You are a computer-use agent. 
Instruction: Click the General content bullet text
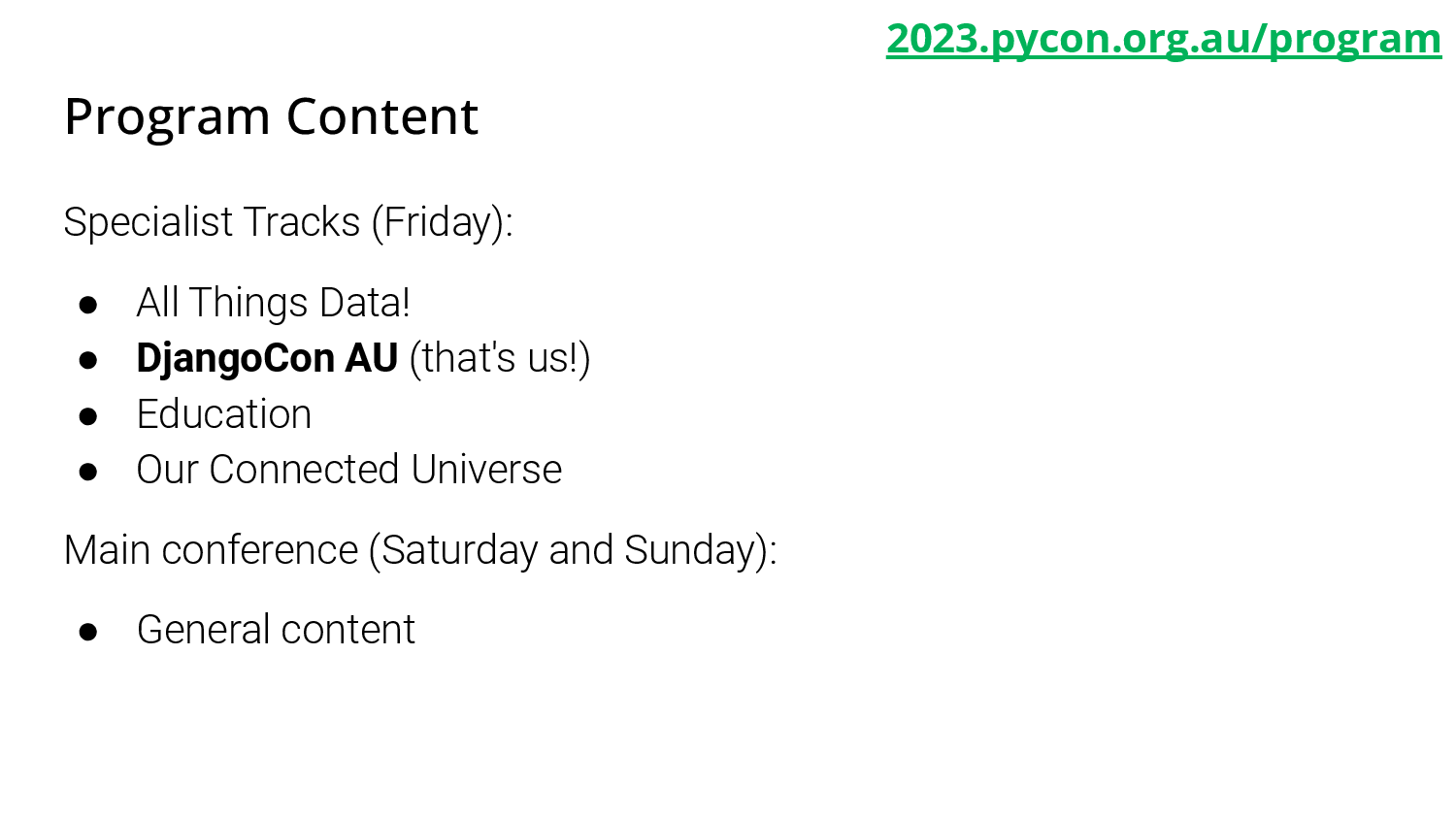pos(276,630)
